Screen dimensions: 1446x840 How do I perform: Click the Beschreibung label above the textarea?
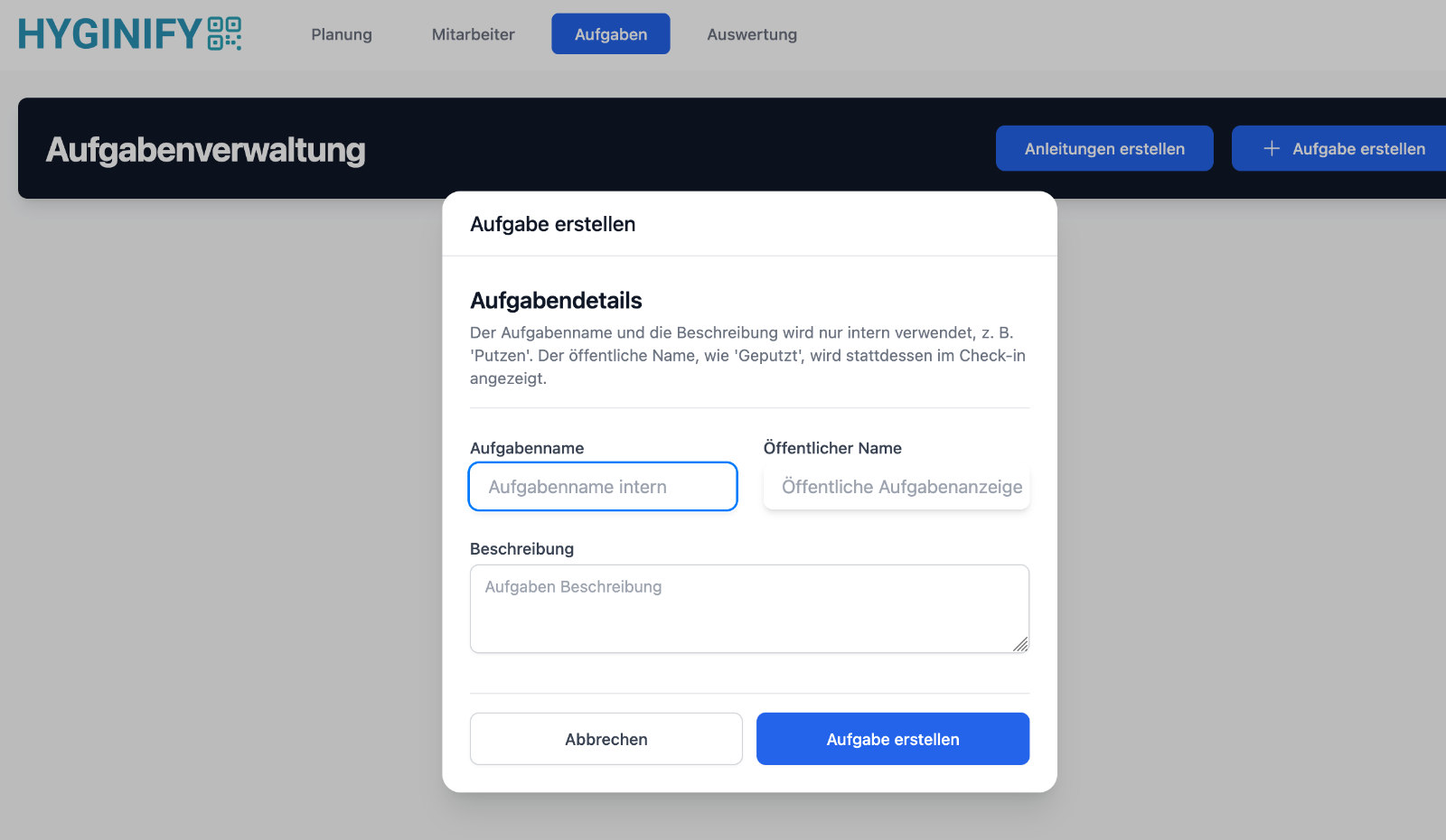tap(521, 549)
